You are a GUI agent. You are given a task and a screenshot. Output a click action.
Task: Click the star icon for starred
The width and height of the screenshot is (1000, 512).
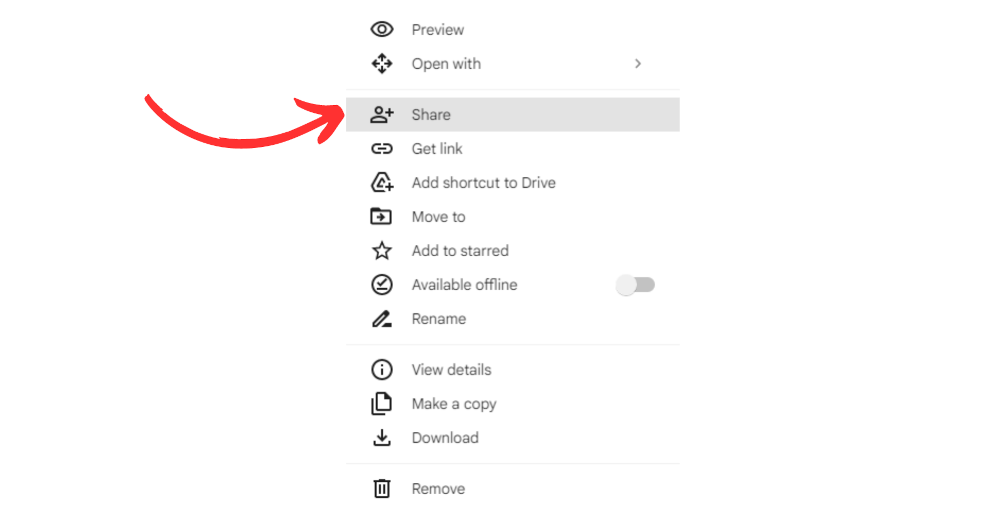(x=381, y=251)
